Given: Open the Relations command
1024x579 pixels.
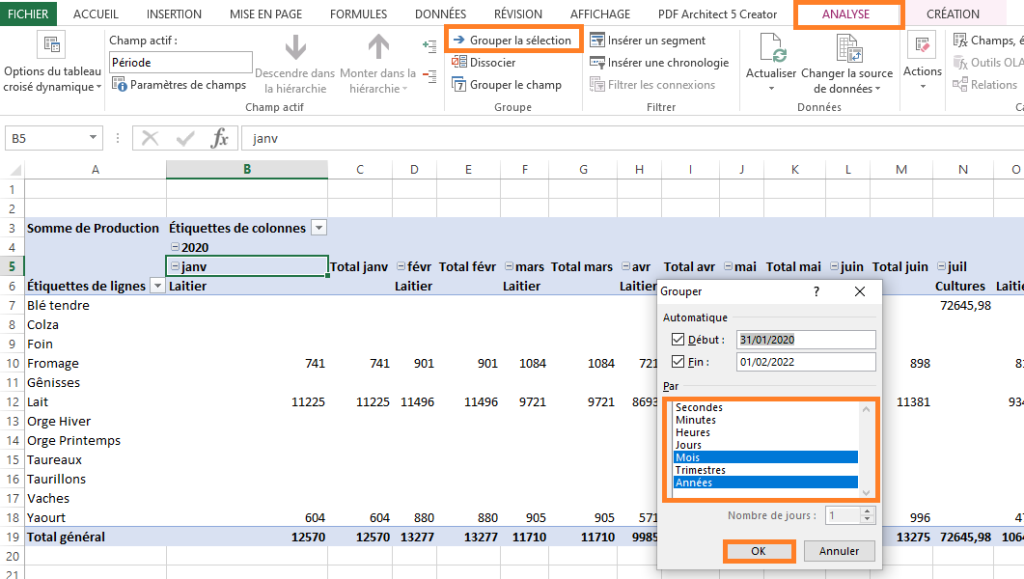Looking at the screenshot, I should click(x=984, y=84).
